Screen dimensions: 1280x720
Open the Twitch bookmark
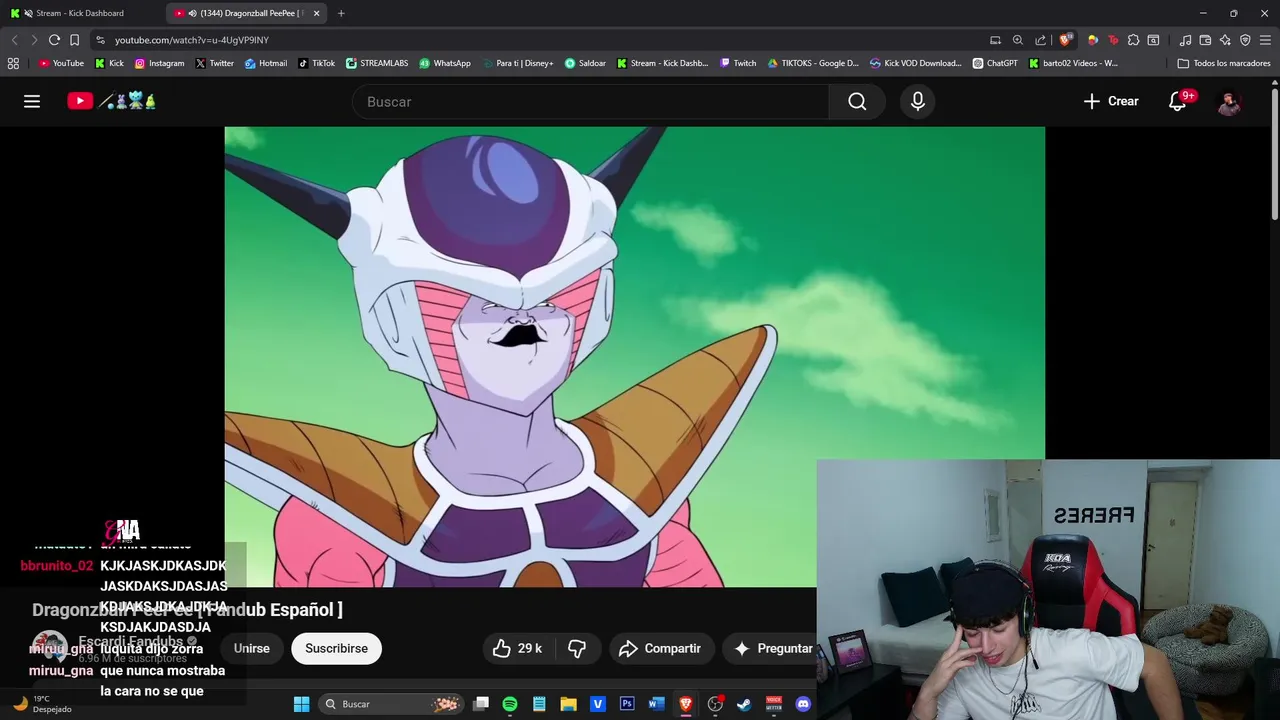(x=738, y=63)
